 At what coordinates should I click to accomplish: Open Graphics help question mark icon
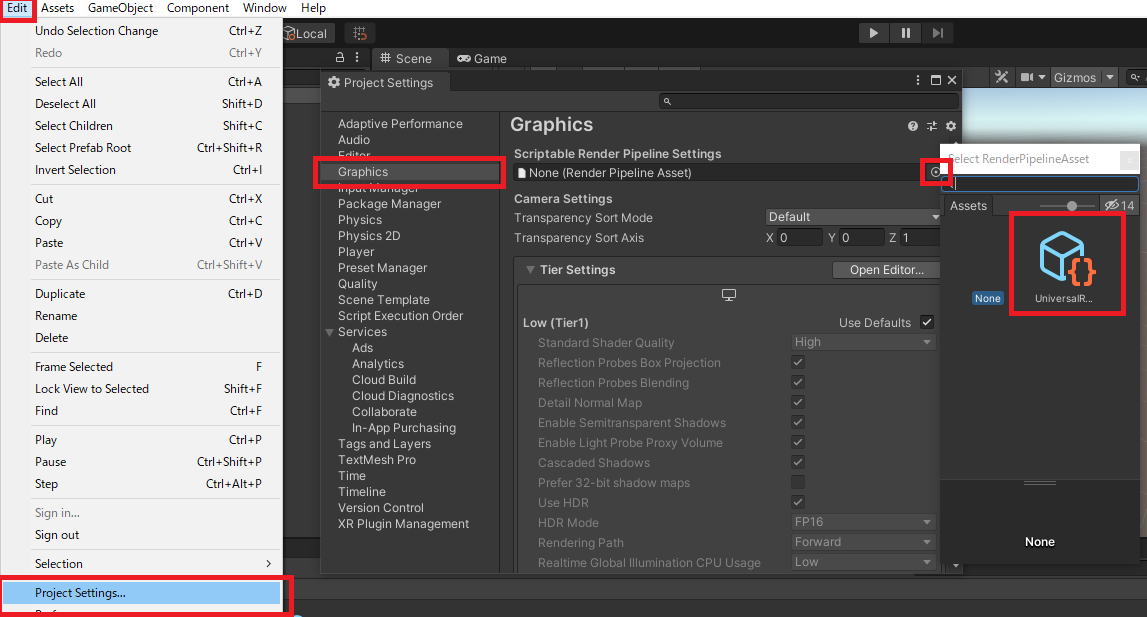[x=912, y=126]
